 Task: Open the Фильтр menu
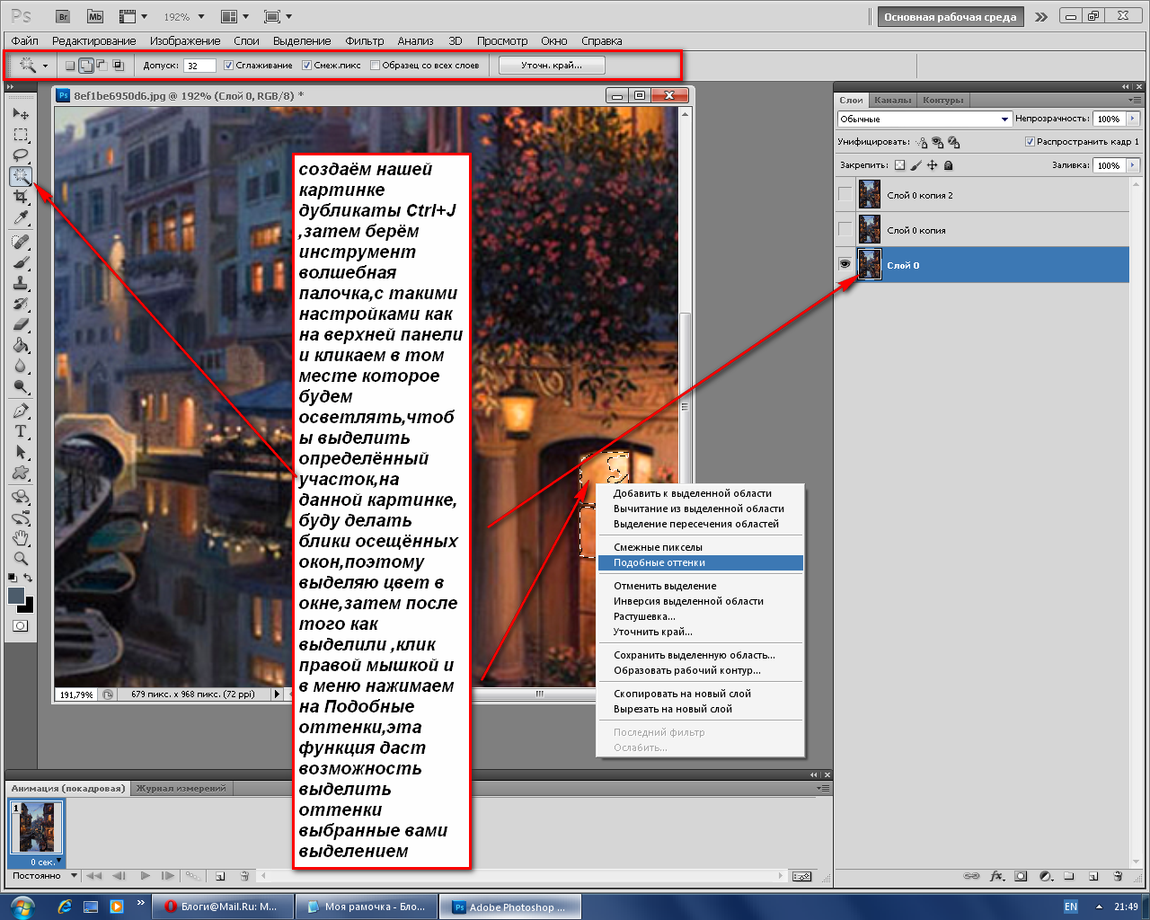click(x=365, y=41)
